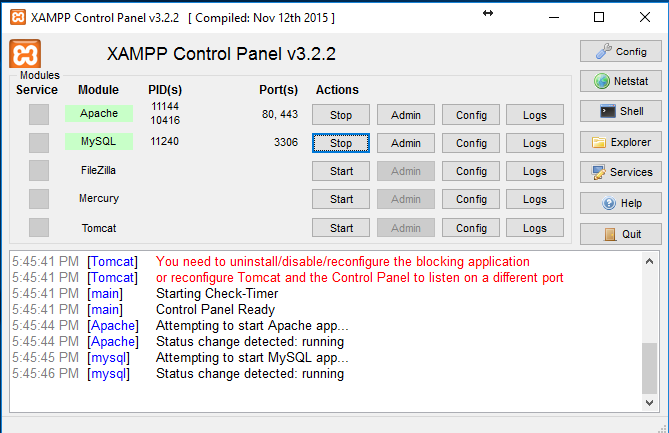
Task: Toggle Mercury service install checkbox
Action: [39, 199]
